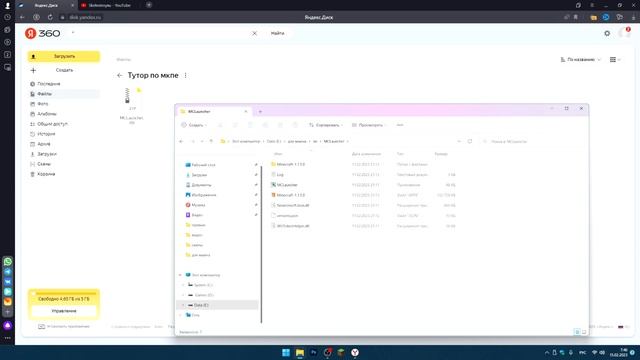
Task: Open Сортировать dropdown in Explorer
Action: (326, 125)
